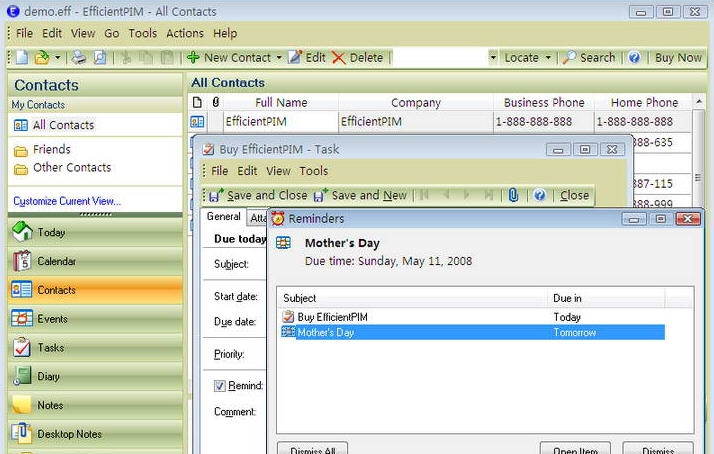Open the Calendar section in sidebar
Viewport: 714px width, 454px height.
(95, 261)
